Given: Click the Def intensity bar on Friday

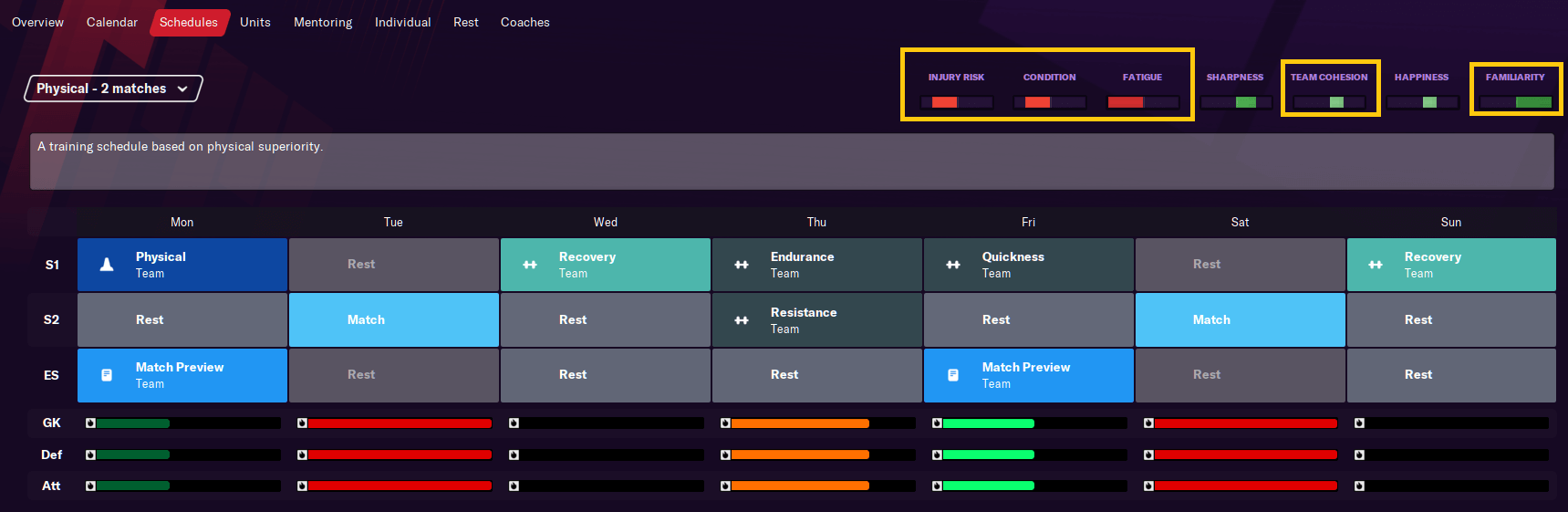Looking at the screenshot, I should pyautogui.click(x=1035, y=455).
